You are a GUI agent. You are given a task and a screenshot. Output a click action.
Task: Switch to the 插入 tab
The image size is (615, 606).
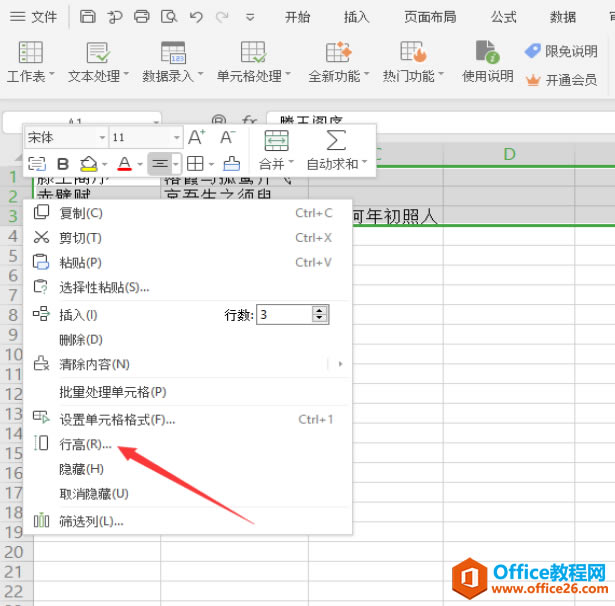point(356,17)
